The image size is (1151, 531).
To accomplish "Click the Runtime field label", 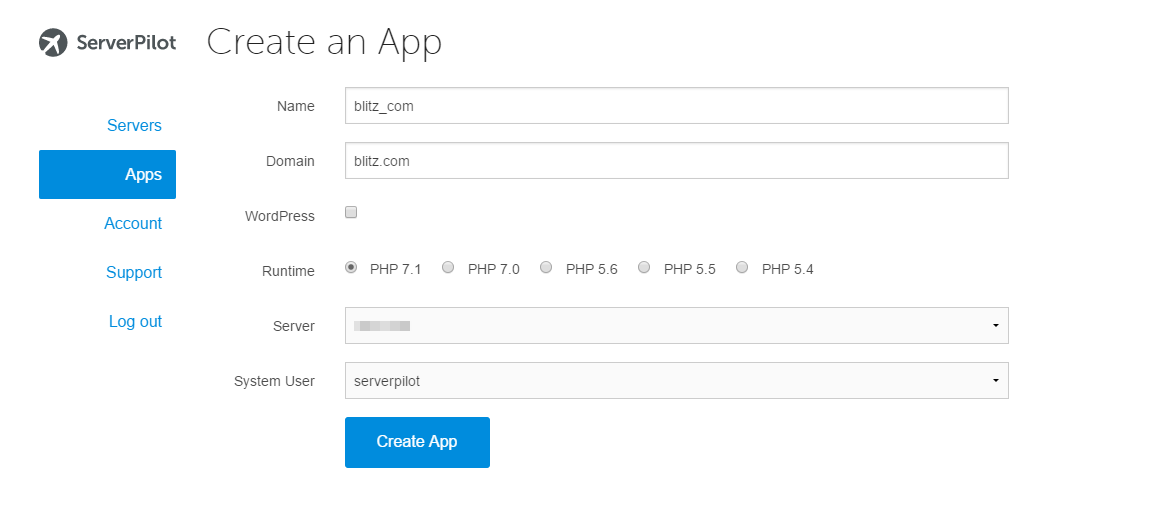I will [288, 271].
